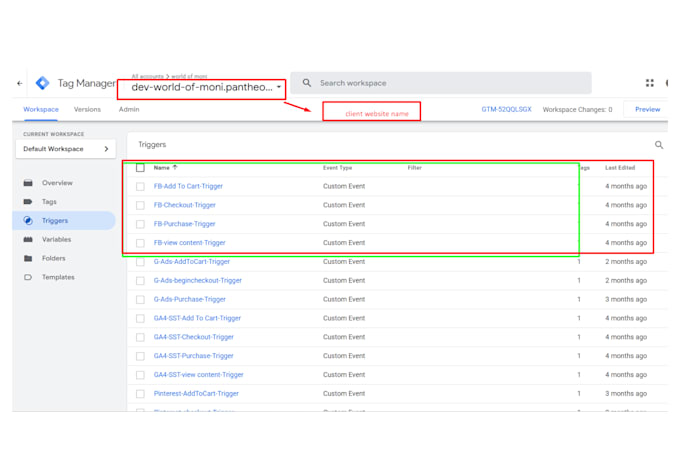Click the Filter column header

414,167
